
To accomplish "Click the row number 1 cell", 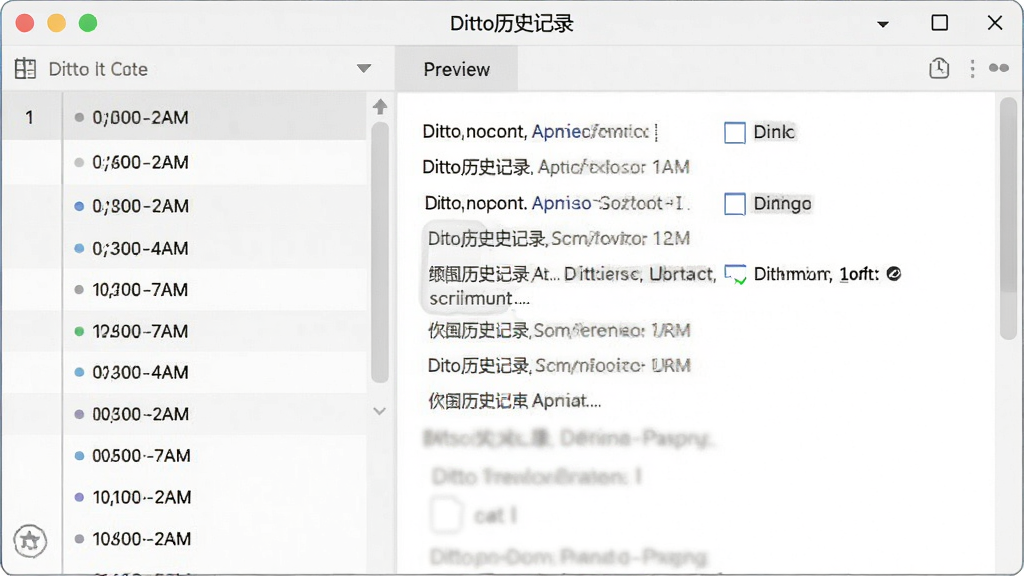I will (29, 118).
